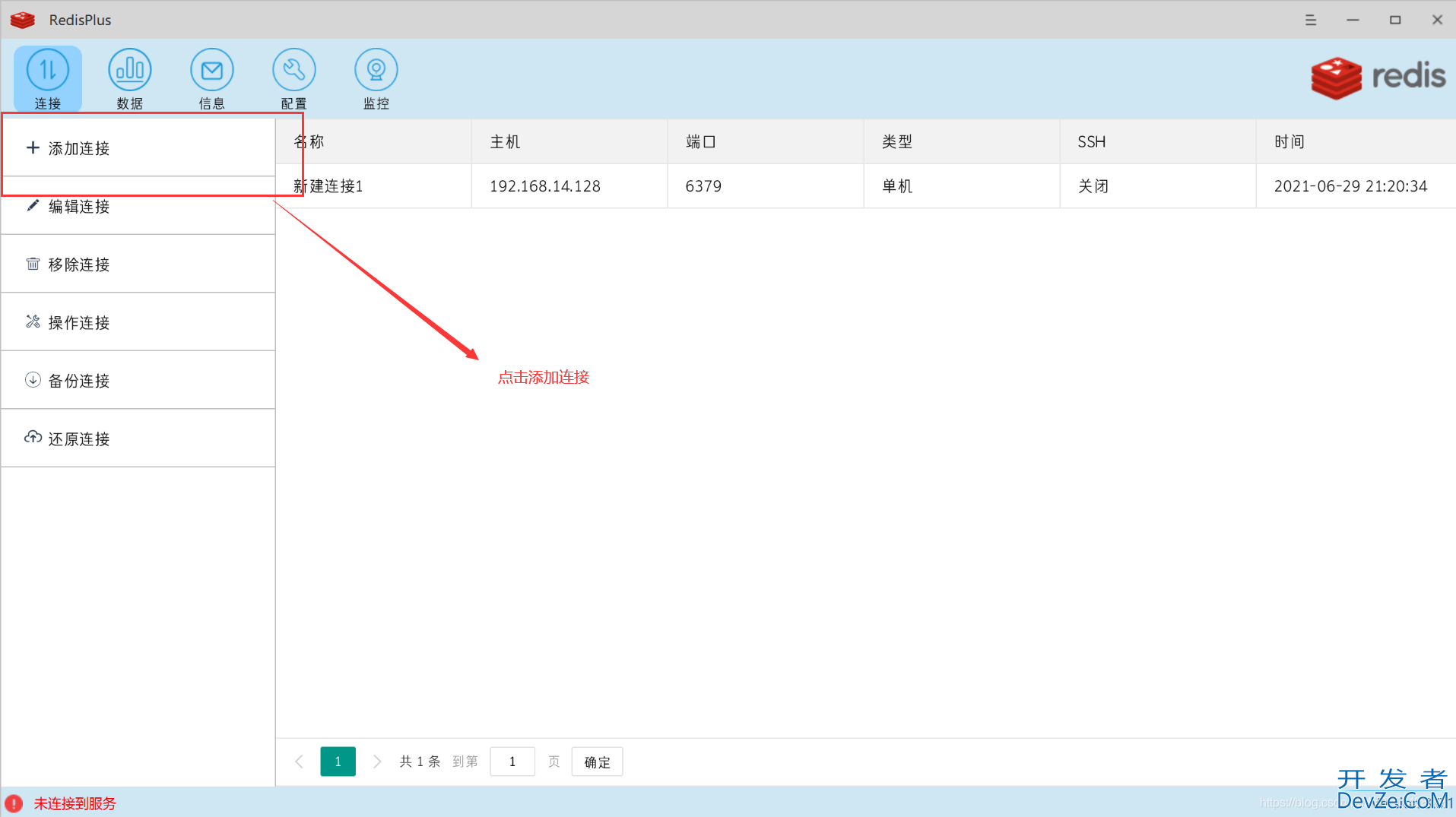Choose 还原连接 in the sidebar
This screenshot has height=817, width=1456.
click(138, 439)
